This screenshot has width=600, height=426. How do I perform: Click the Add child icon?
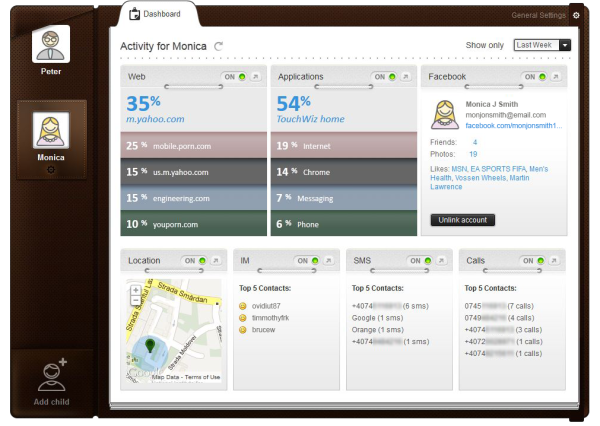click(x=53, y=375)
